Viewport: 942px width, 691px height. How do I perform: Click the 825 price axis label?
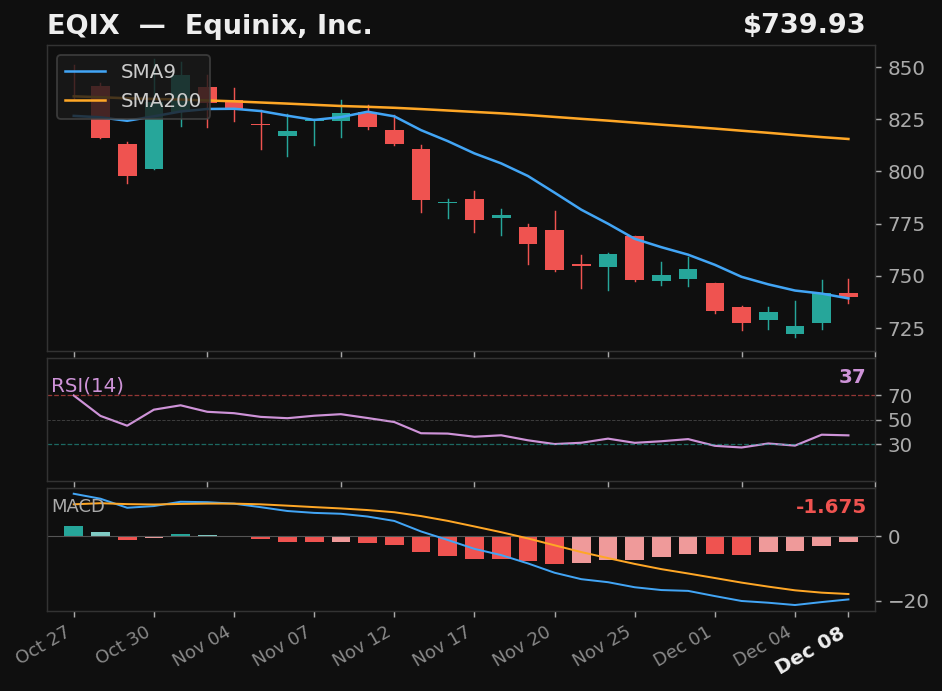(x=907, y=120)
